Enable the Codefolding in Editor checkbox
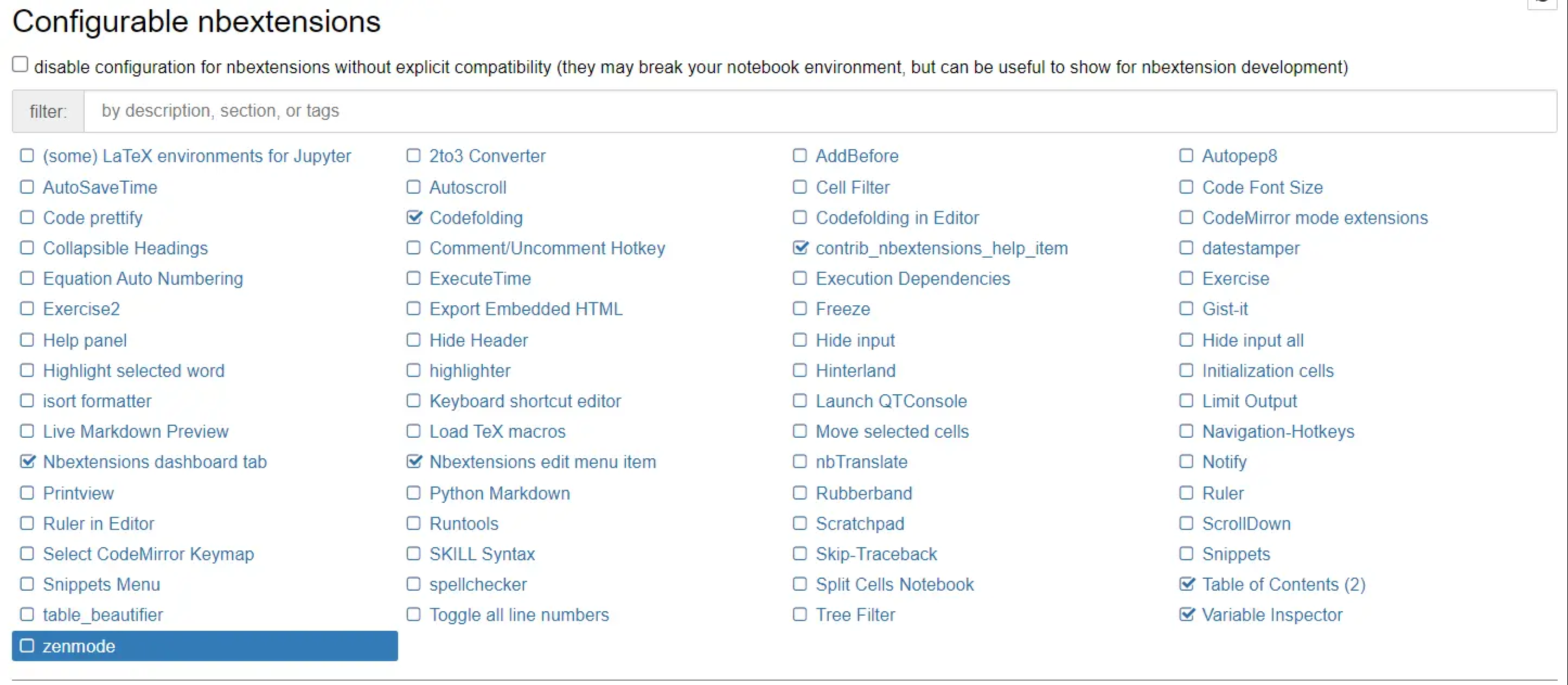The image size is (1568, 685). point(800,217)
